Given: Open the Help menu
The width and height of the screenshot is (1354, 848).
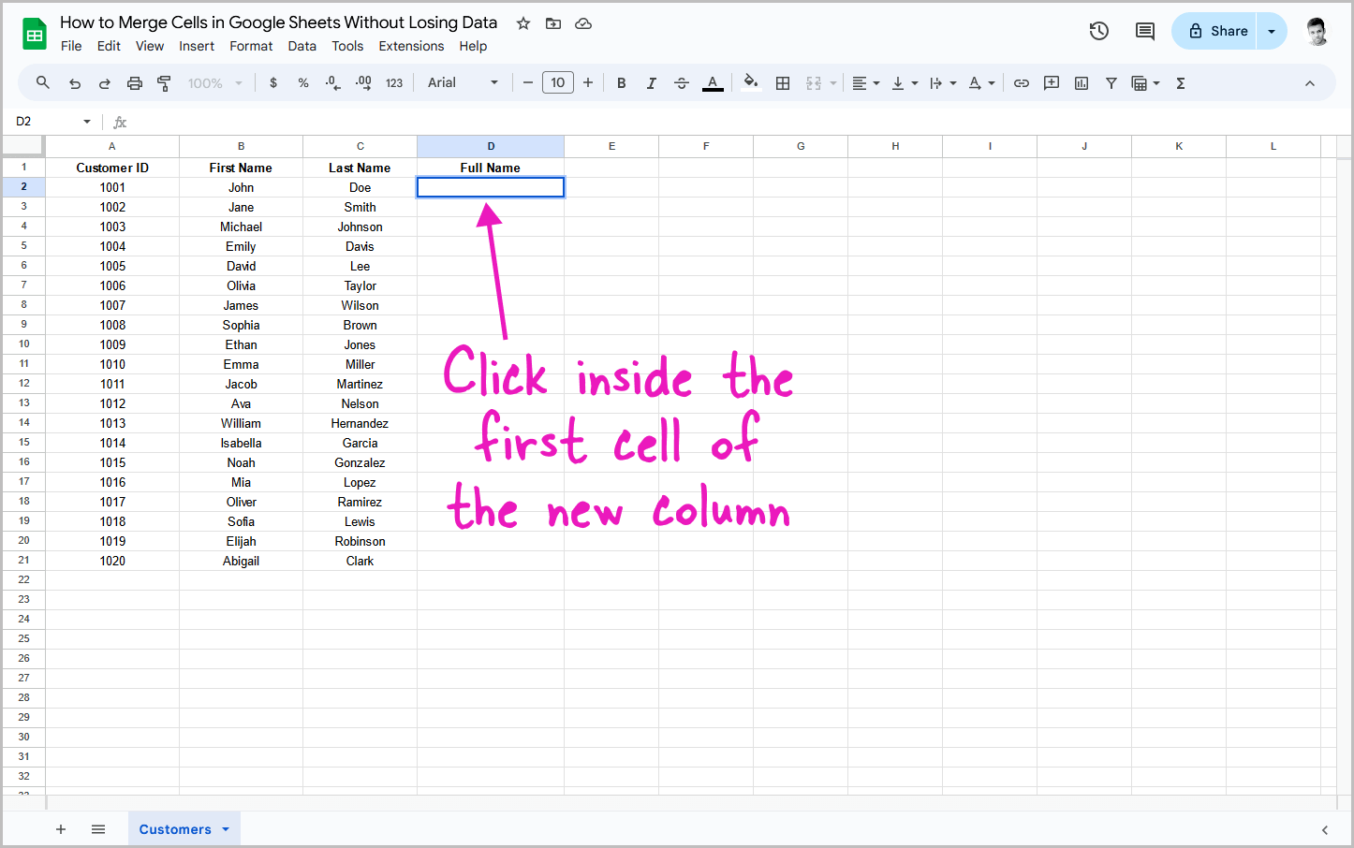Looking at the screenshot, I should pos(473,46).
